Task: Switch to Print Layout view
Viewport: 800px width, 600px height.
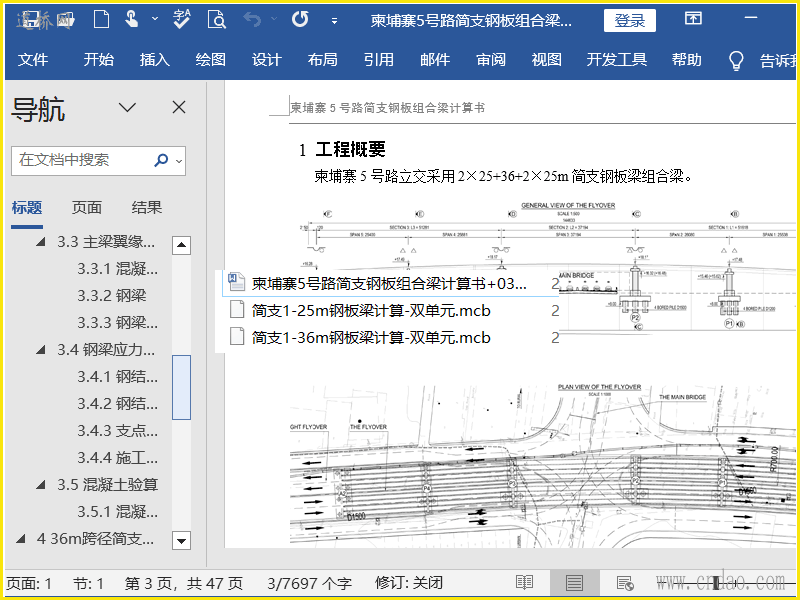Action: coord(574,583)
